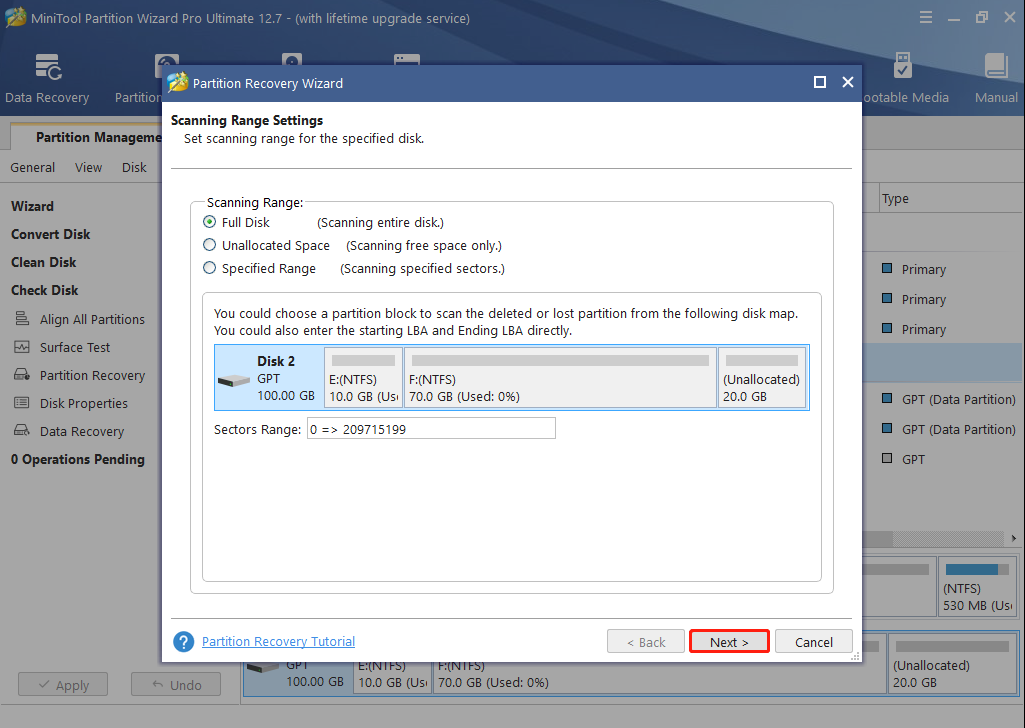
Task: Cancel the Partition Recovery Wizard
Action: tap(814, 642)
